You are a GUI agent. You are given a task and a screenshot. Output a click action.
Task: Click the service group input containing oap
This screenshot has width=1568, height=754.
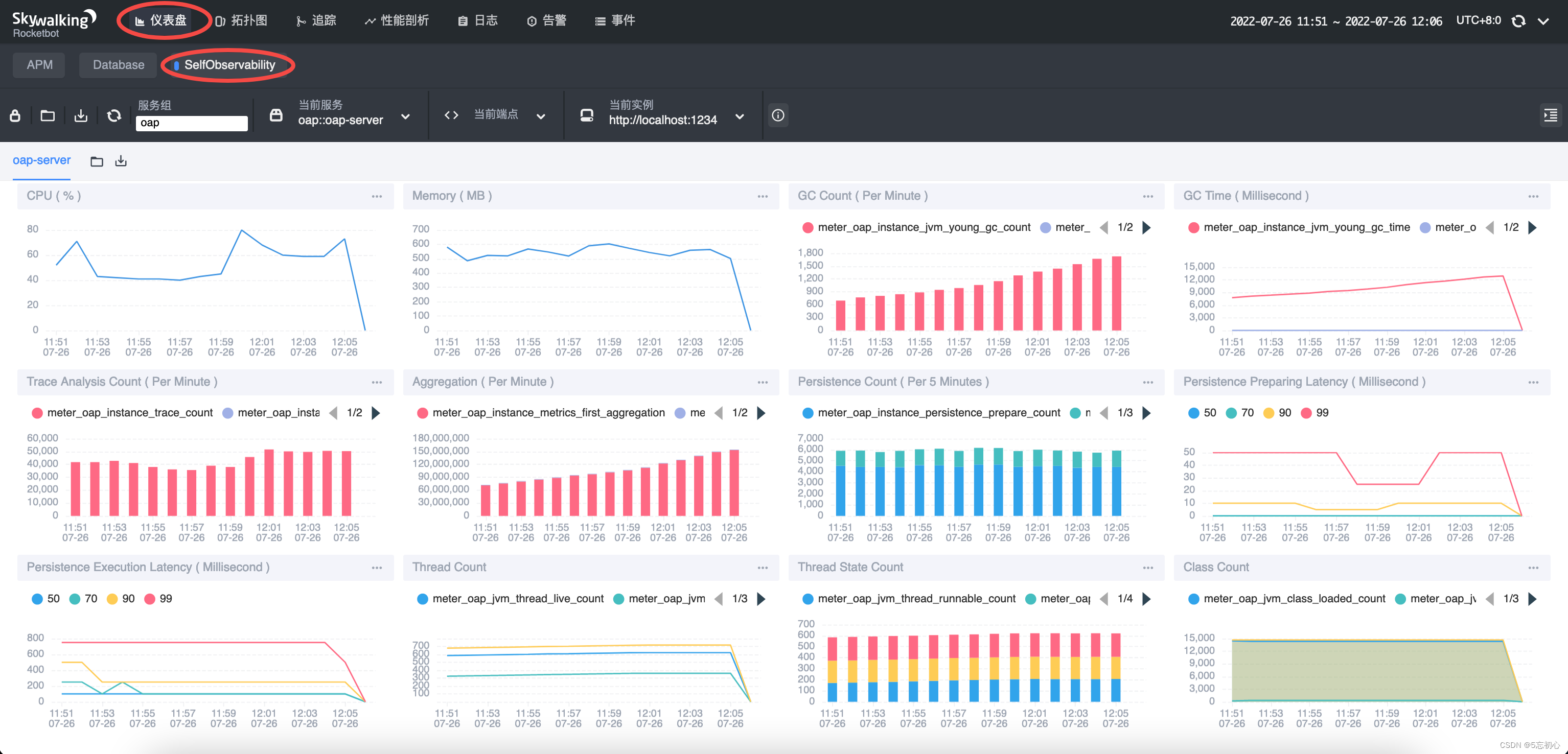point(191,123)
